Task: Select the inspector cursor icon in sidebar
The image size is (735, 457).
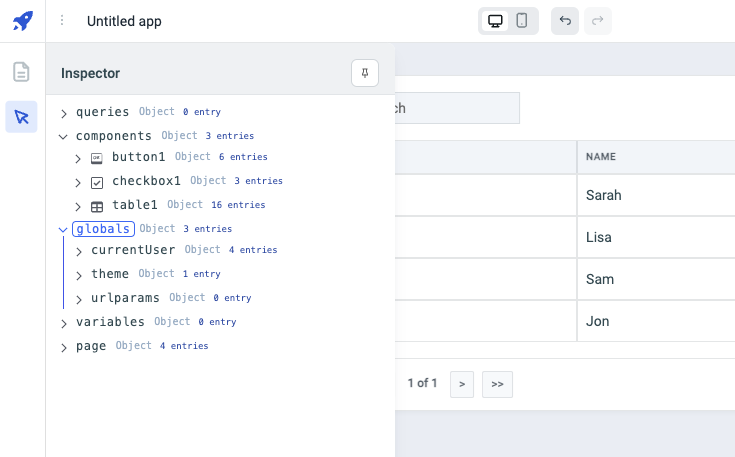Action: click(x=21, y=117)
